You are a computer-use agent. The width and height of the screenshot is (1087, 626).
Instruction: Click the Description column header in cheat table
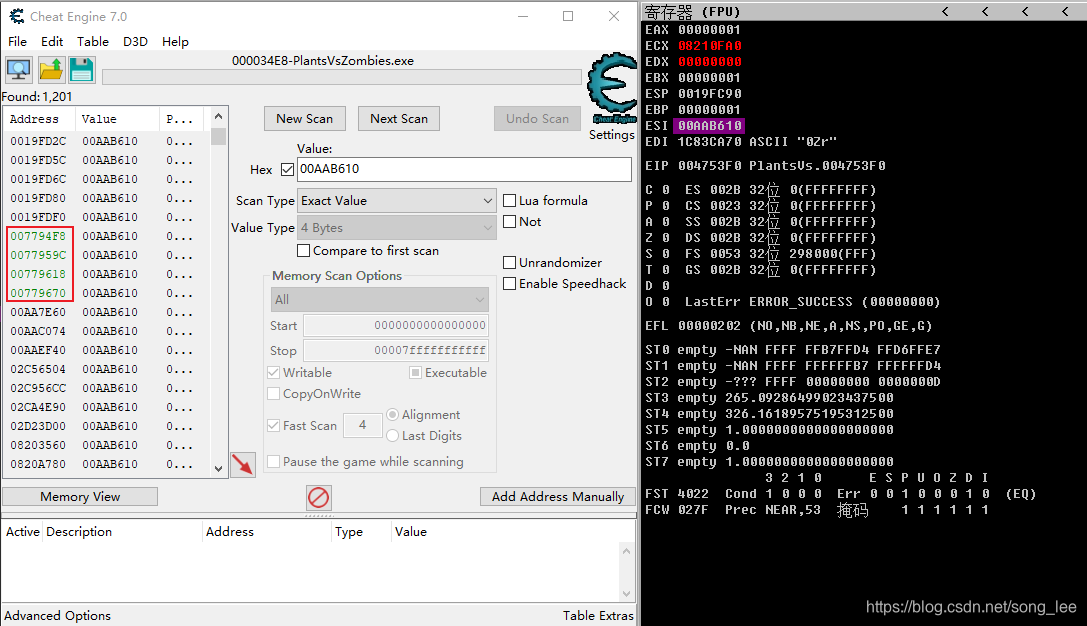[79, 532]
